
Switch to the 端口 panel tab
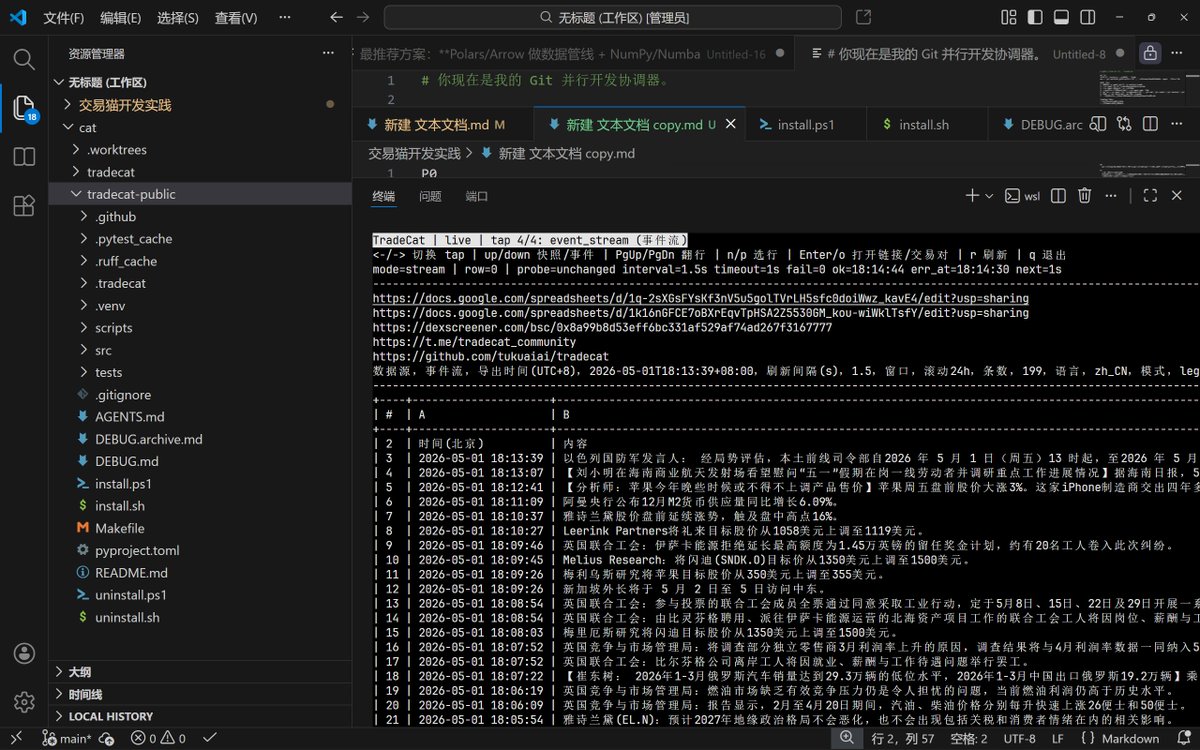point(477,197)
